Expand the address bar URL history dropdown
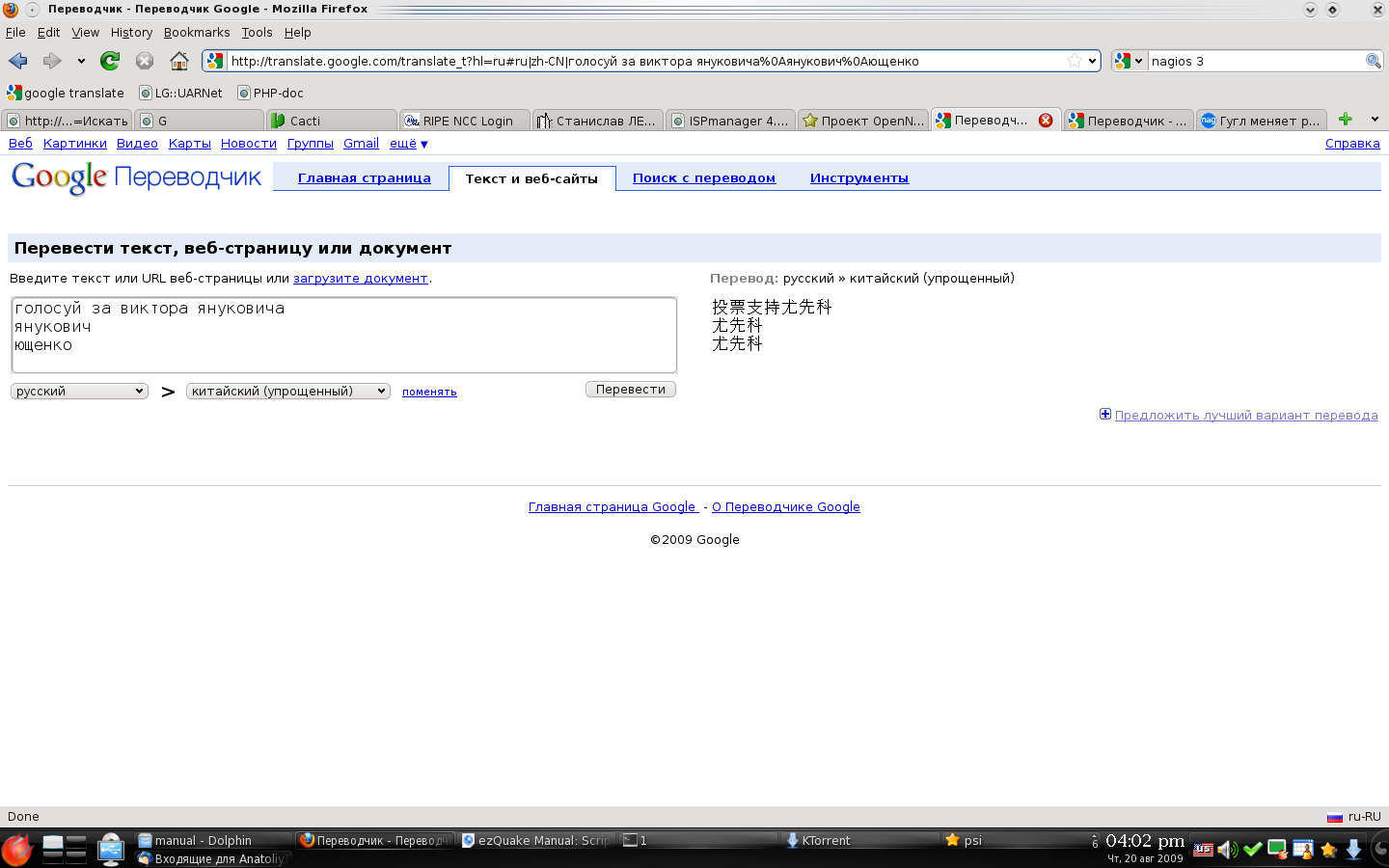This screenshot has width=1389, height=868. [x=1092, y=61]
